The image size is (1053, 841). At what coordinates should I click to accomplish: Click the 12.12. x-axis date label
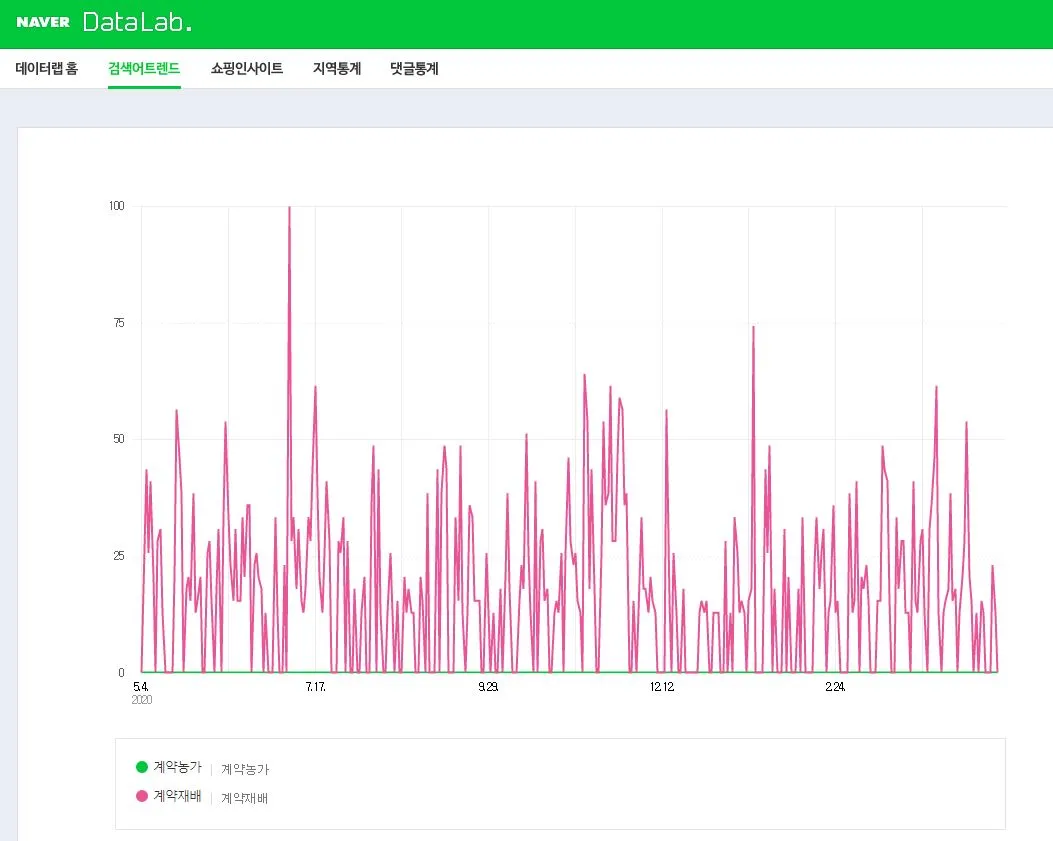point(662,687)
